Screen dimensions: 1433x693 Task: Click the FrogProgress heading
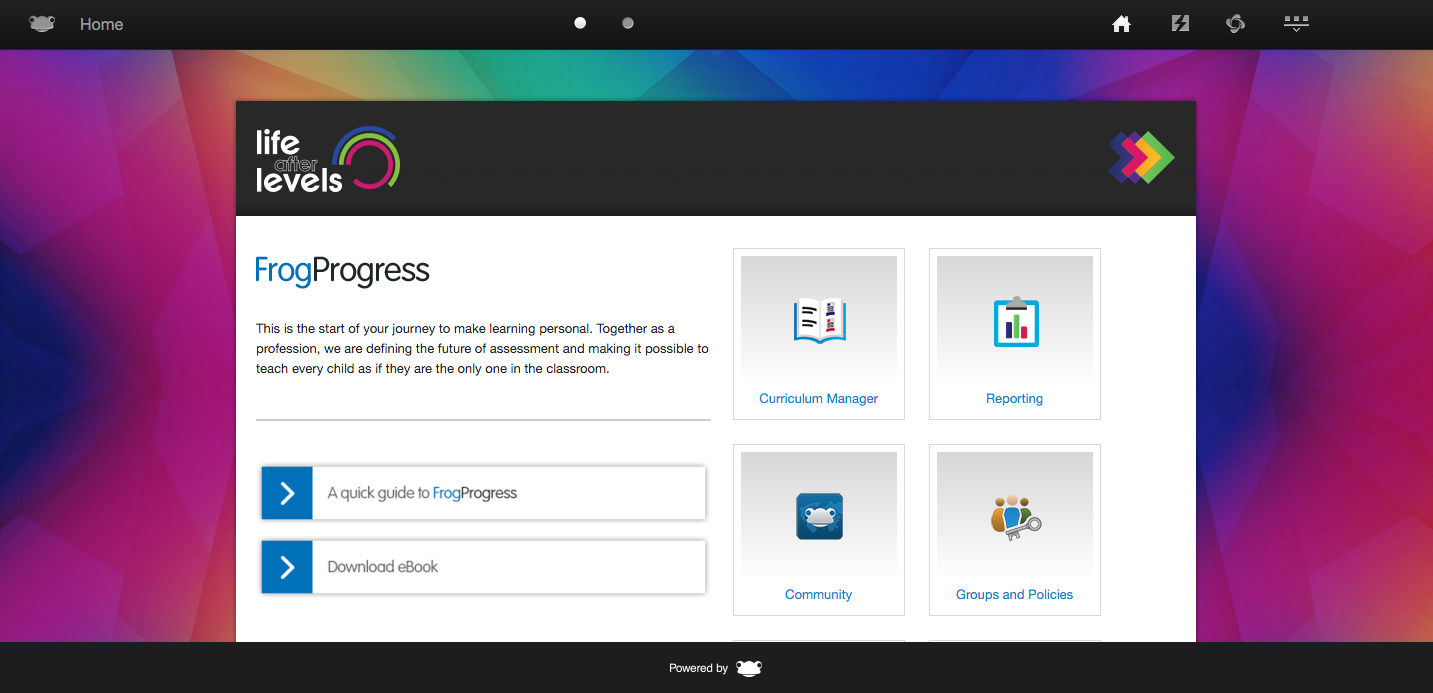pos(342,271)
